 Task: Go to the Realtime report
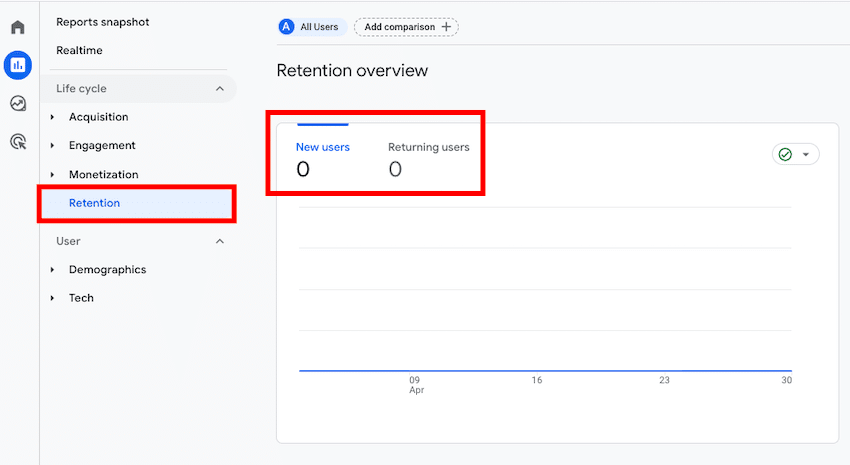click(79, 50)
